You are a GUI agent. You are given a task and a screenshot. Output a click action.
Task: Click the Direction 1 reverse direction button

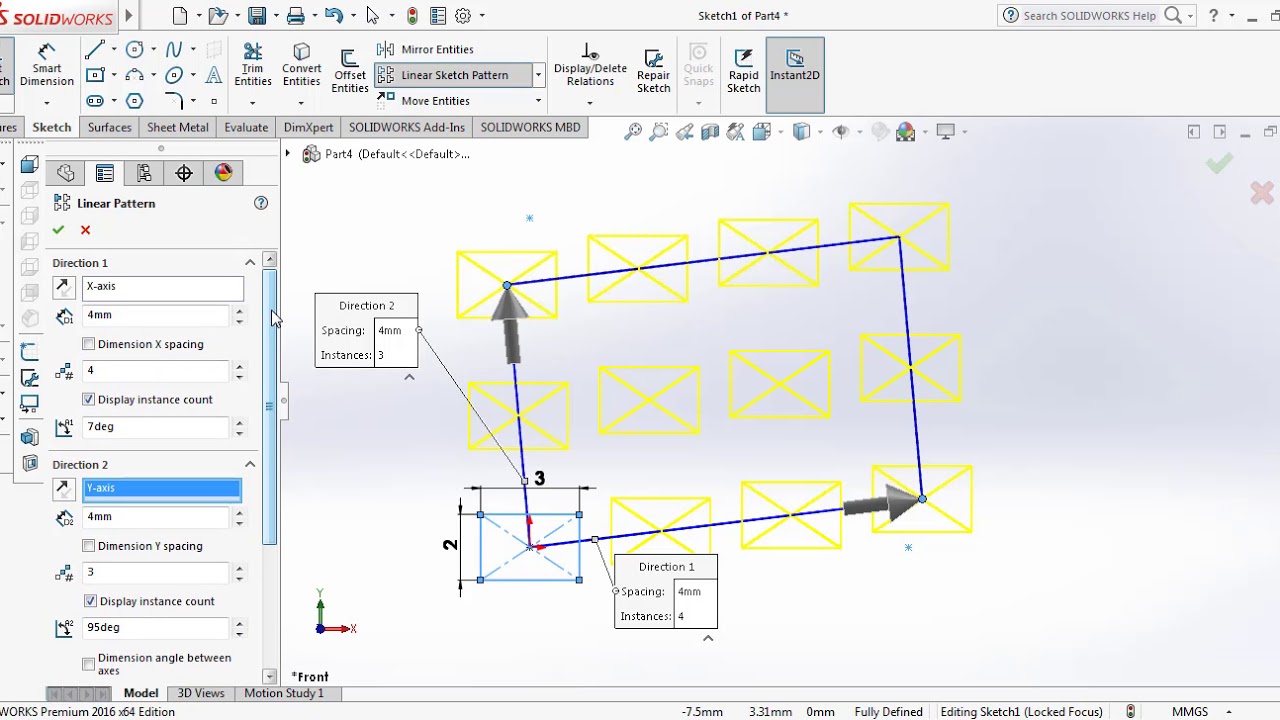[64, 287]
